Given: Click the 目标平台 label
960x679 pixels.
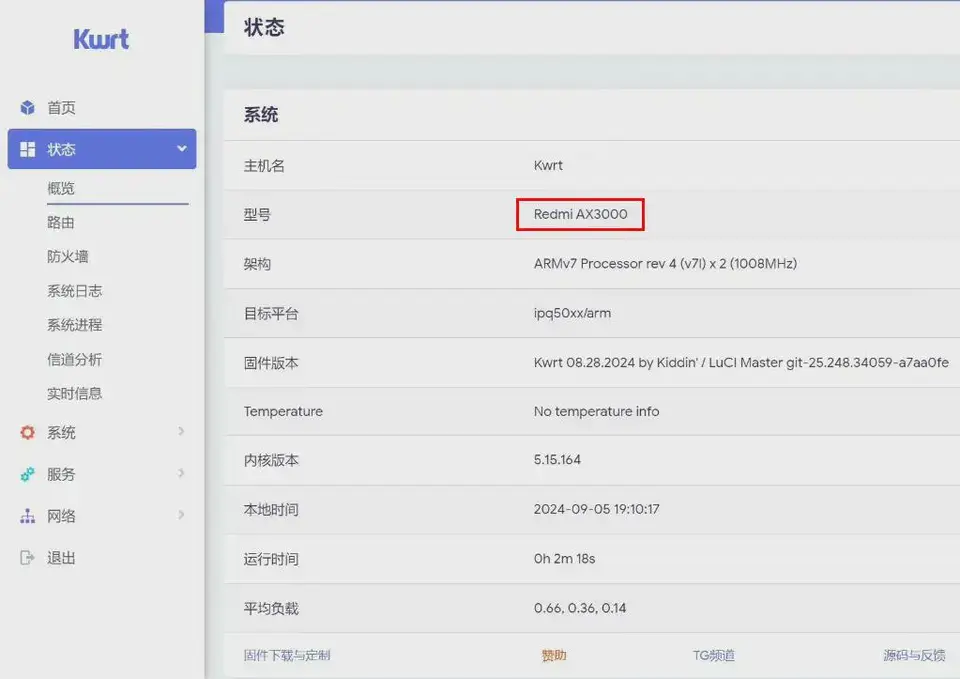Looking at the screenshot, I should click(x=271, y=314).
